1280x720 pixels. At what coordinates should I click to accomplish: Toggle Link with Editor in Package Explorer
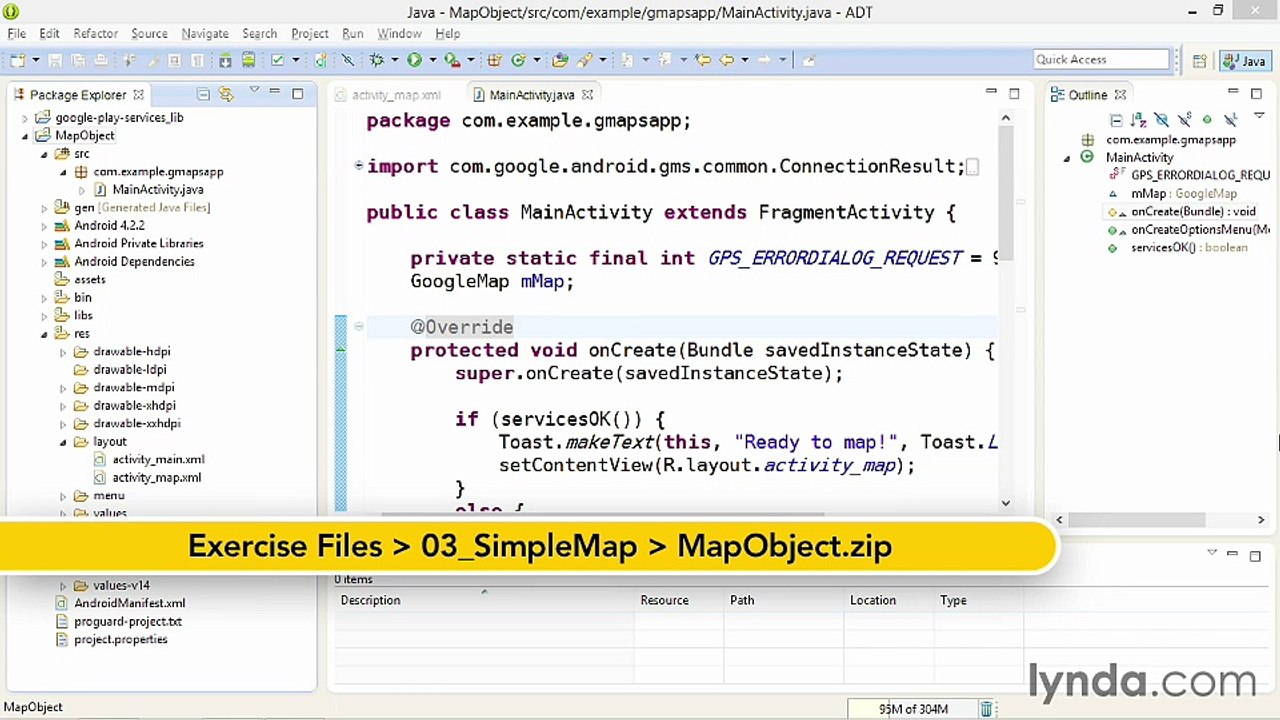pyautogui.click(x=226, y=94)
